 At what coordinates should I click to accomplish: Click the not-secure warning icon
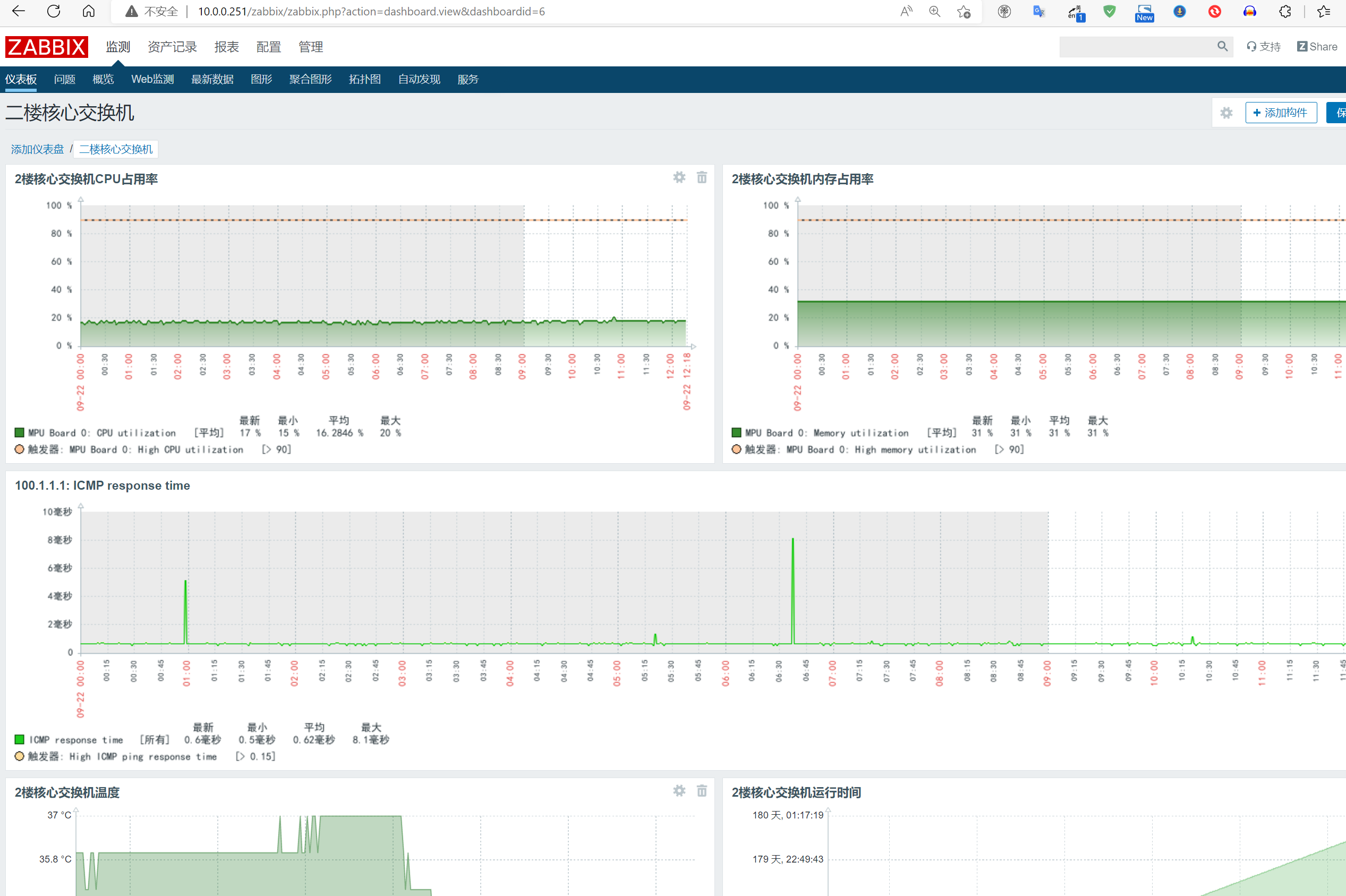click(x=131, y=12)
